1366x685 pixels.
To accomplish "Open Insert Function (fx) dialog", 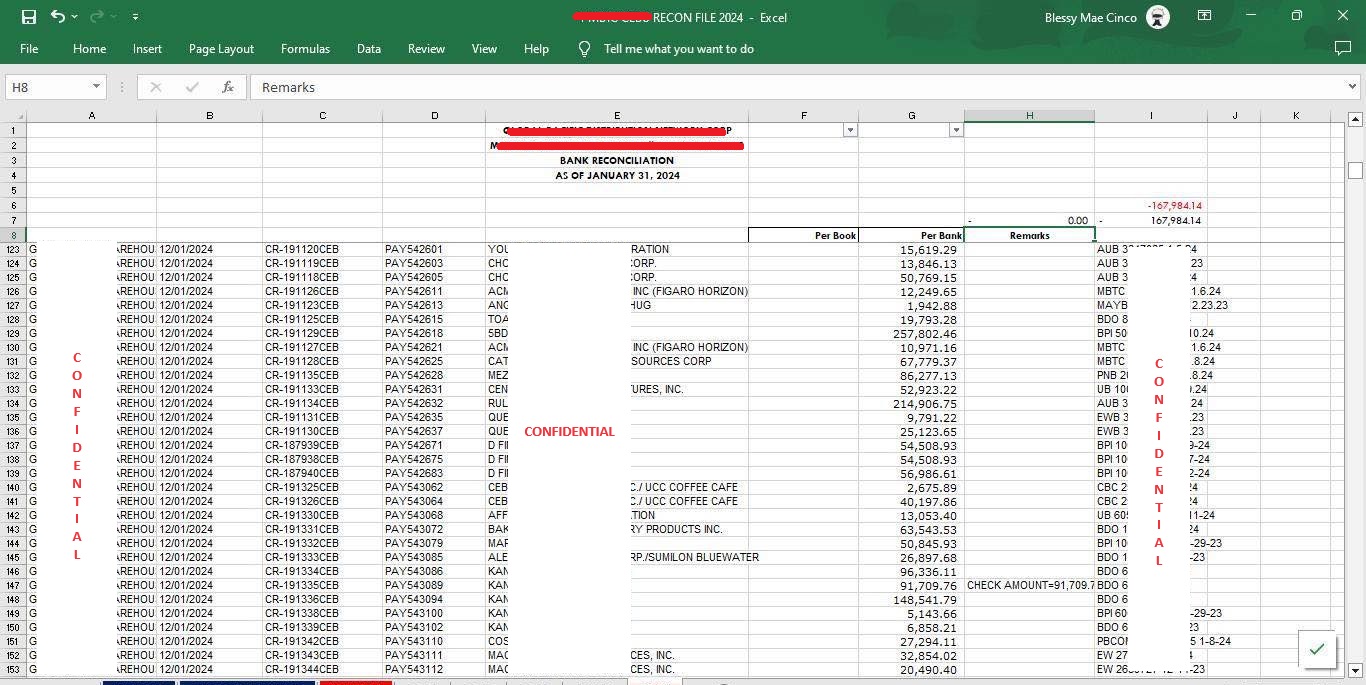I will pyautogui.click(x=228, y=87).
